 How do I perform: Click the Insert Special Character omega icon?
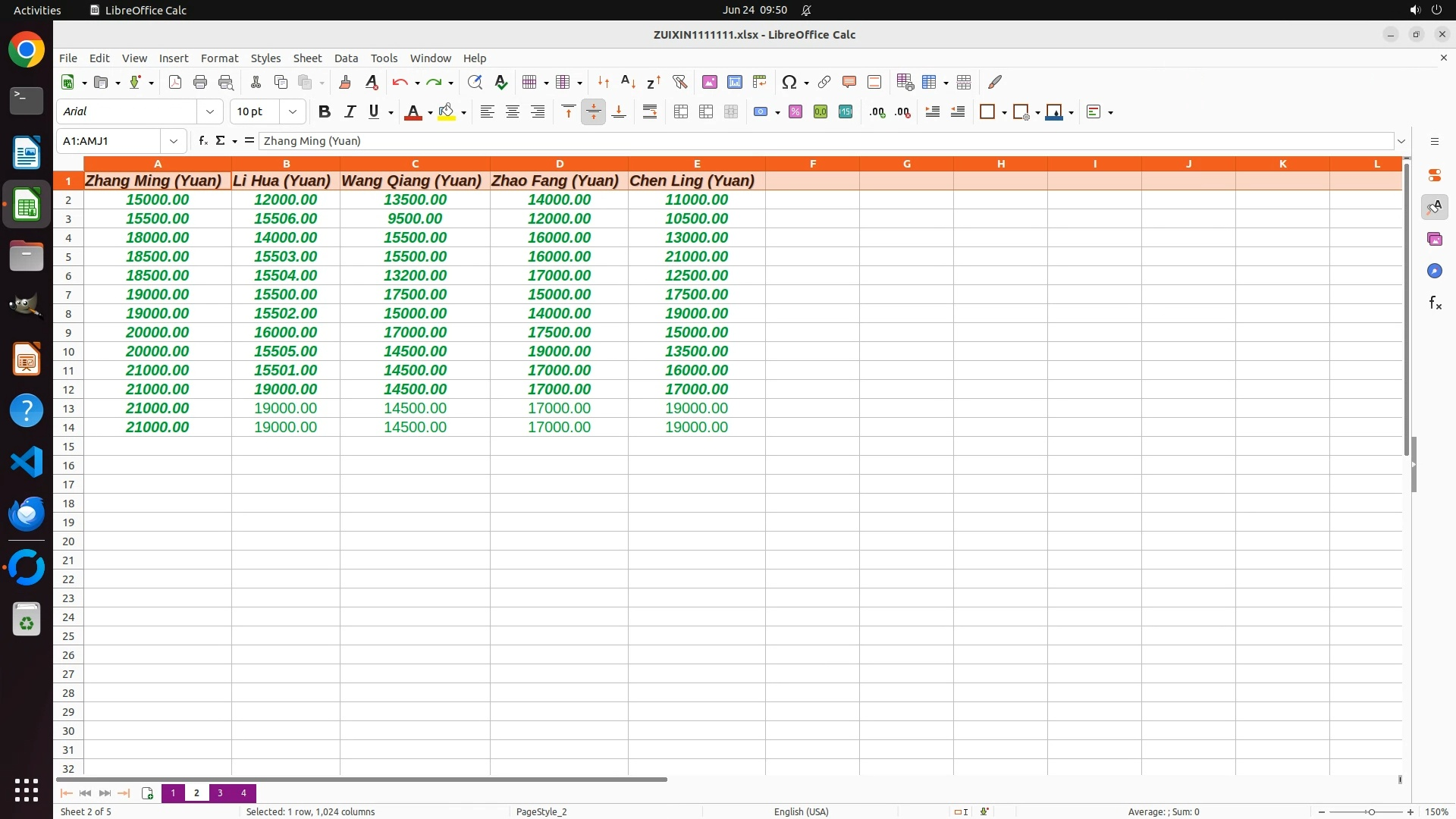pyautogui.click(x=789, y=82)
